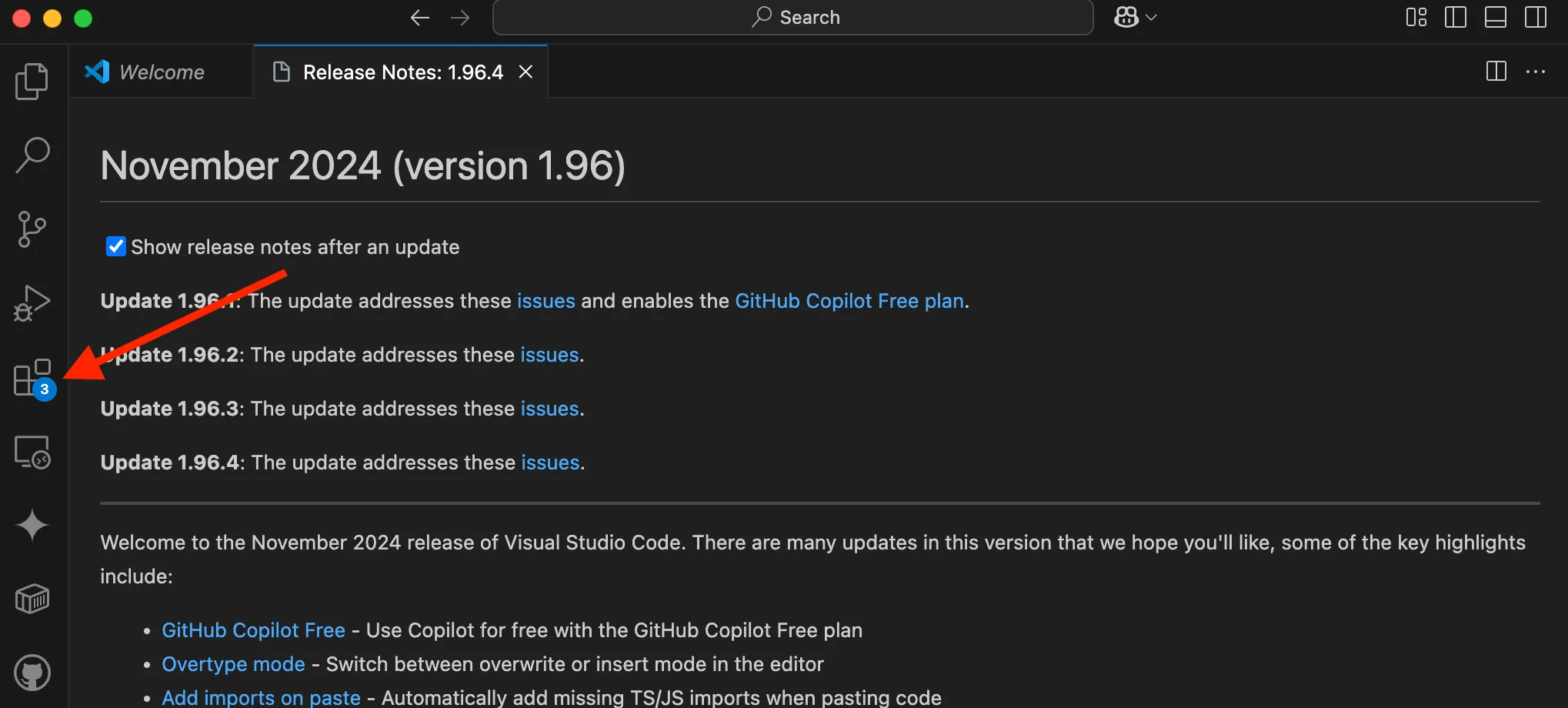Click the sparkle icon in activity bar
This screenshot has width=1568, height=708.
tap(32, 526)
